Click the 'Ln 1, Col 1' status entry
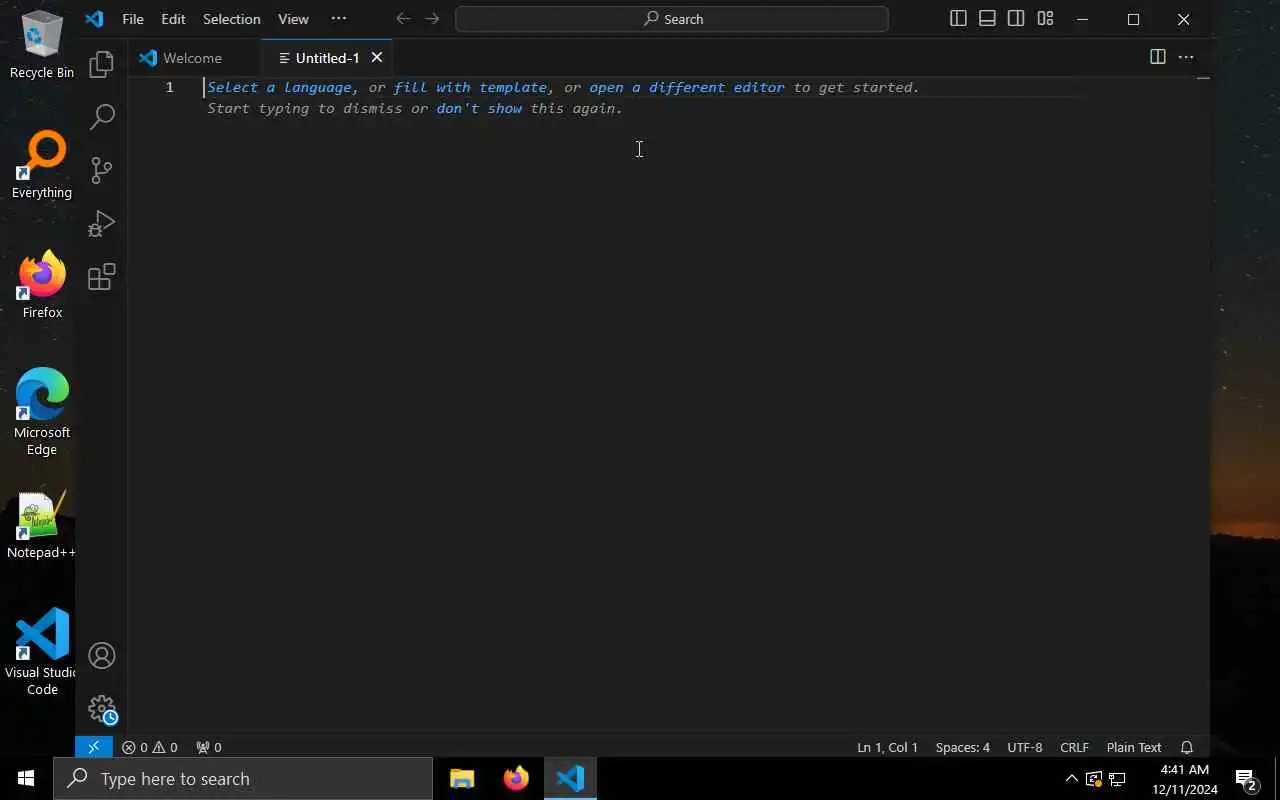 (887, 747)
